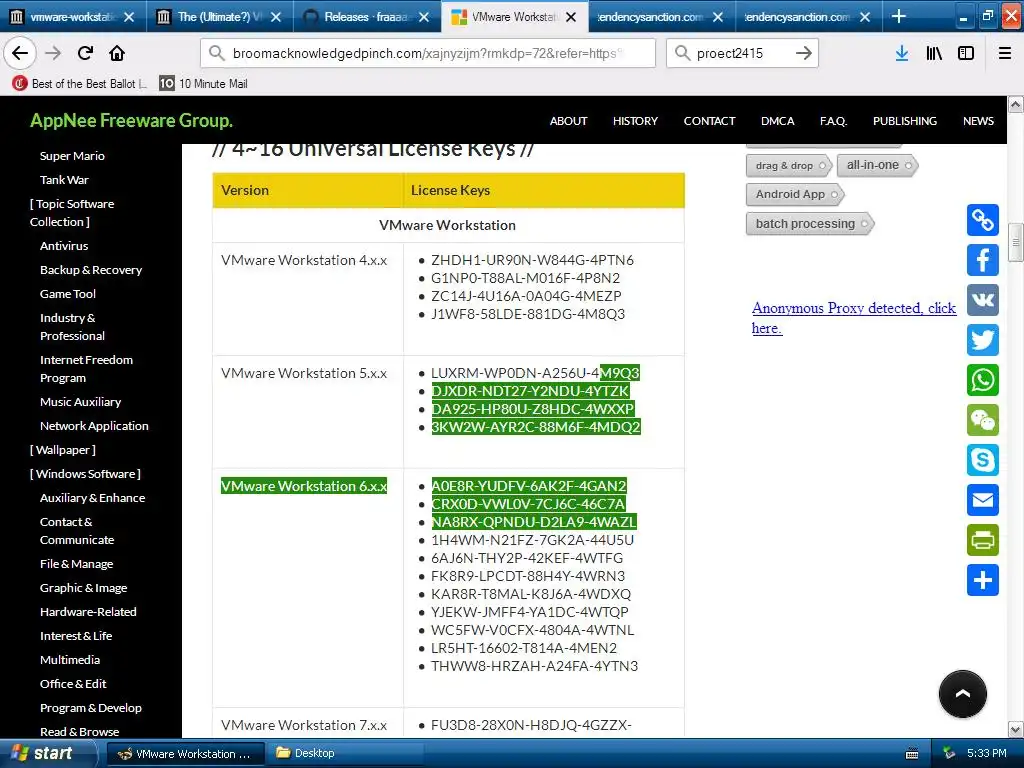Click the vertical scrollbar thumb
1024x768 pixels.
(x=1016, y=242)
